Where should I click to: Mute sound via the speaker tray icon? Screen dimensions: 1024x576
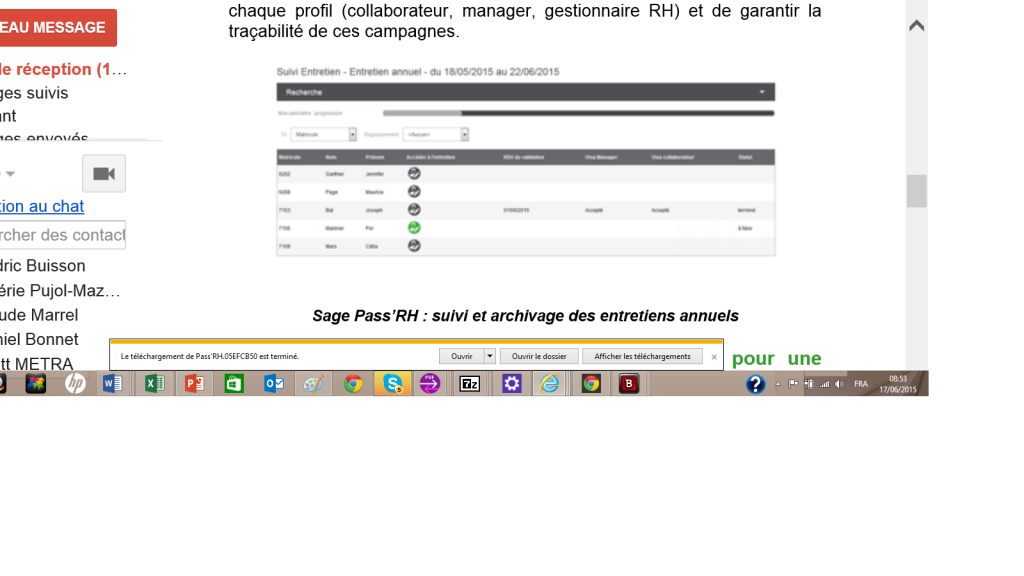click(x=838, y=383)
